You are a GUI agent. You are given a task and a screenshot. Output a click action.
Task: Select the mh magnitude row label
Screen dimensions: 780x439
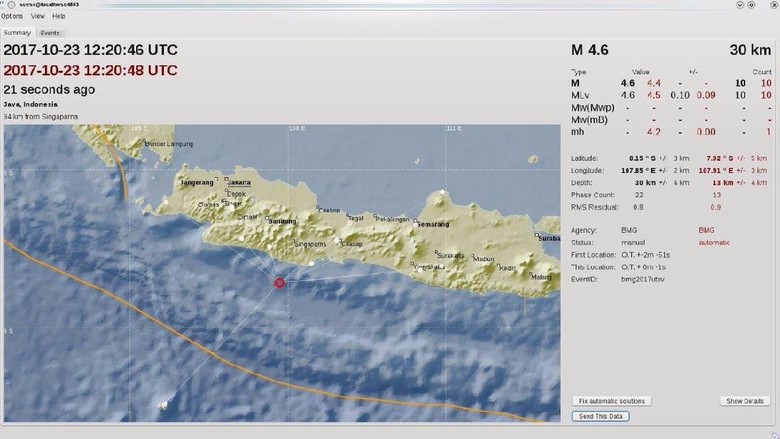click(578, 132)
